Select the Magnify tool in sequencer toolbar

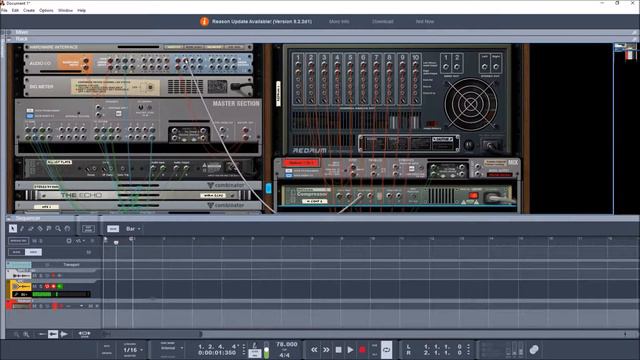(x=58, y=229)
